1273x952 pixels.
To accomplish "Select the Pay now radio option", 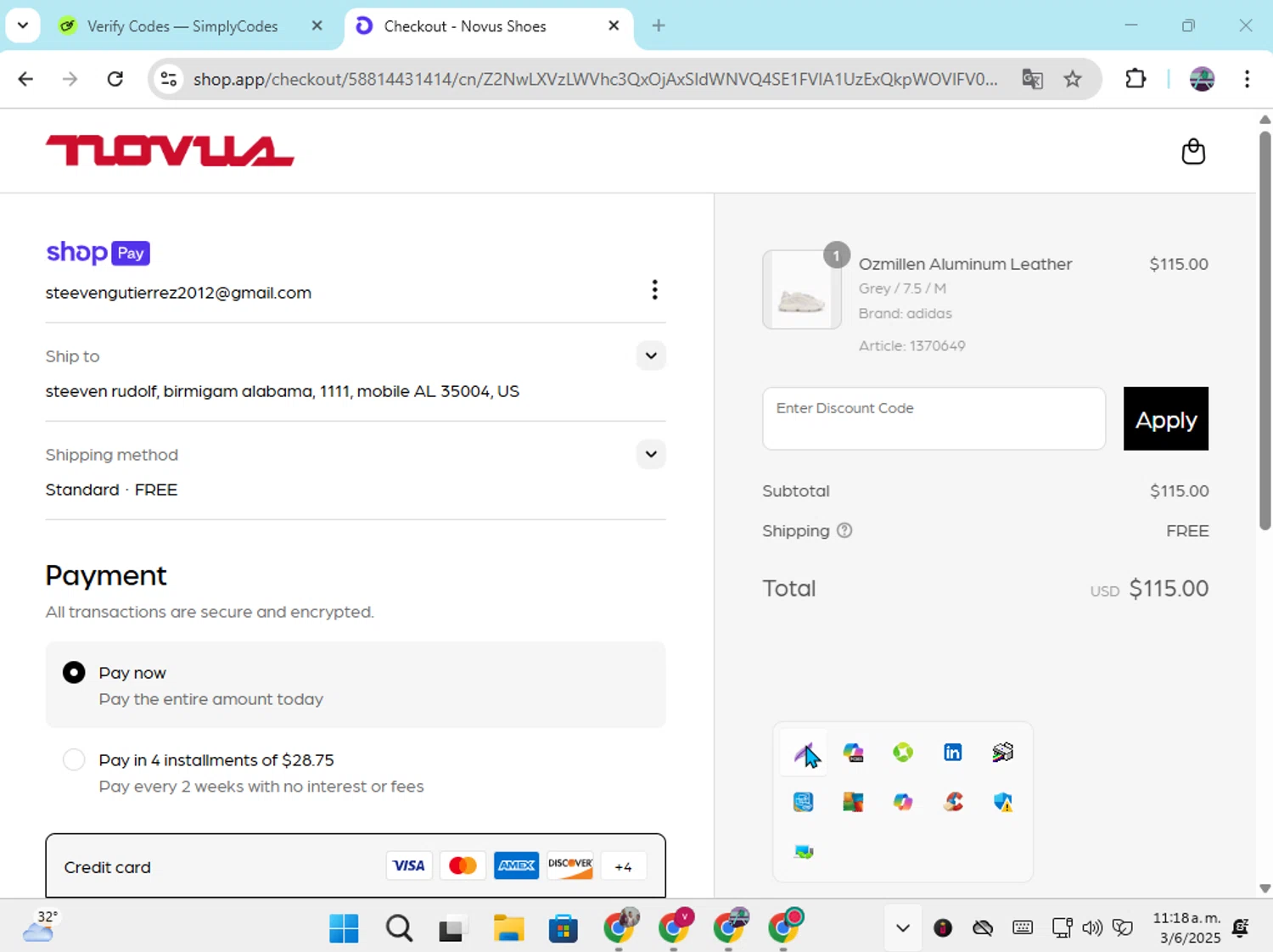I will pos(74,673).
